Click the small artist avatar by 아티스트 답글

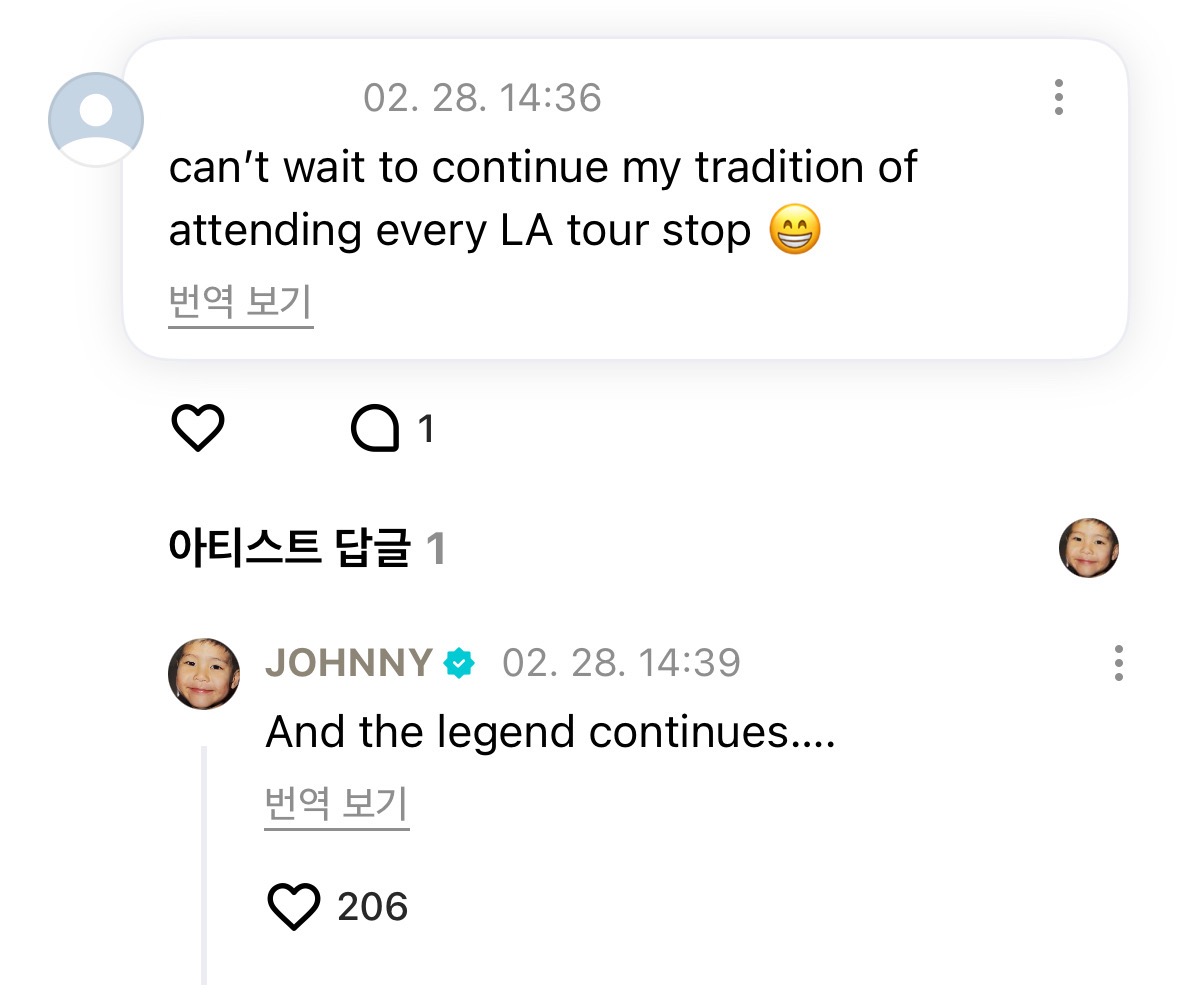(1088, 548)
